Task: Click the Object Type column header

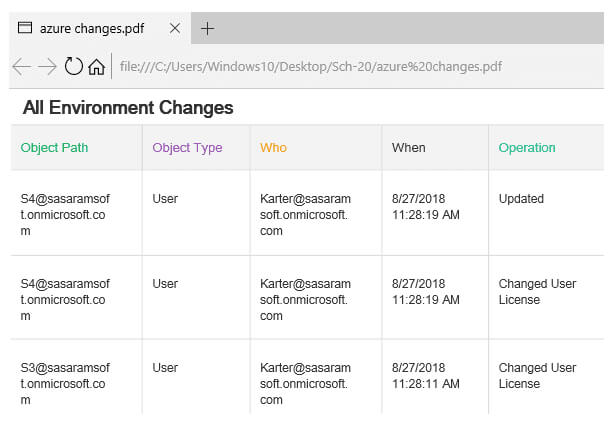Action: tap(187, 148)
